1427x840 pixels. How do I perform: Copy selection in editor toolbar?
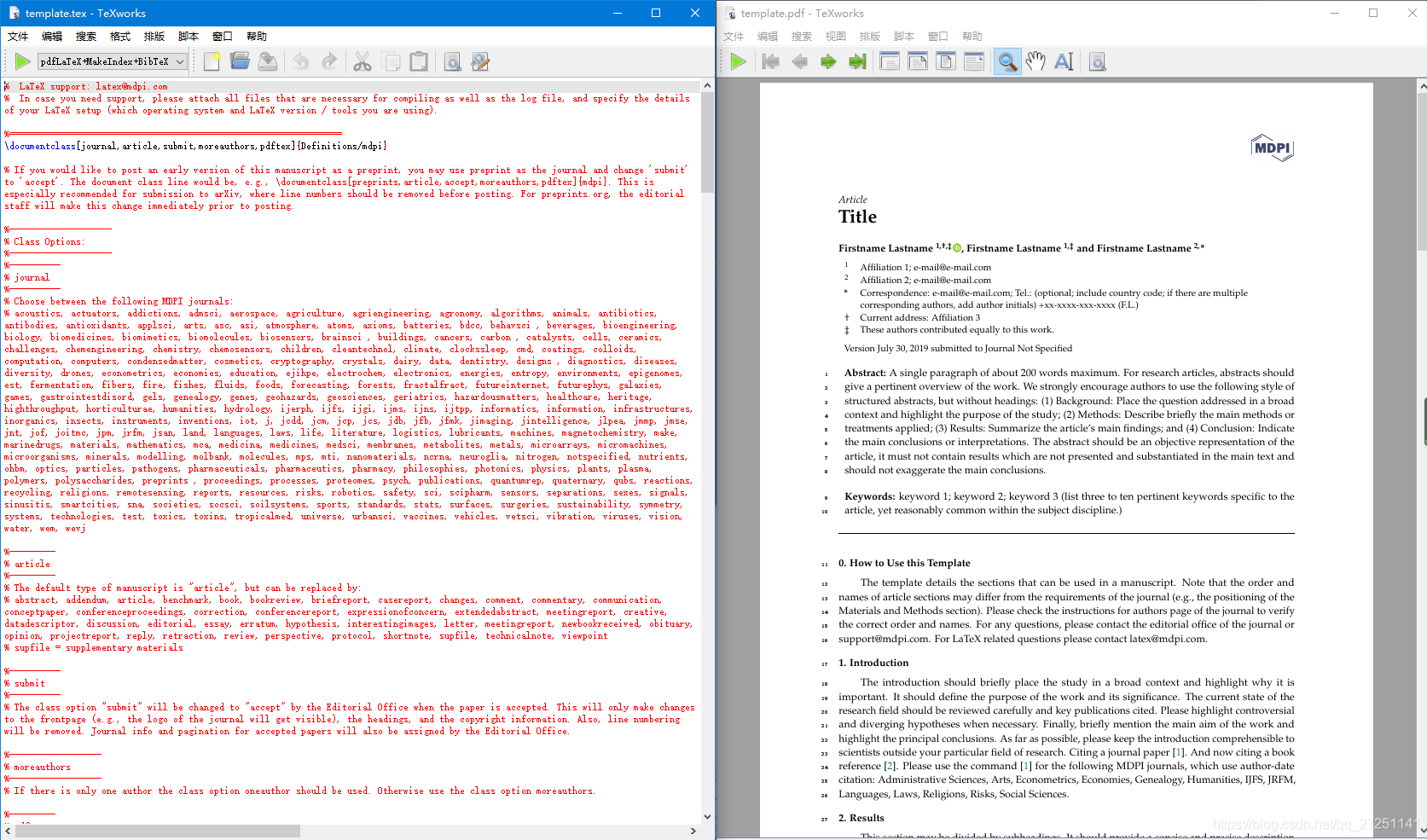click(391, 61)
